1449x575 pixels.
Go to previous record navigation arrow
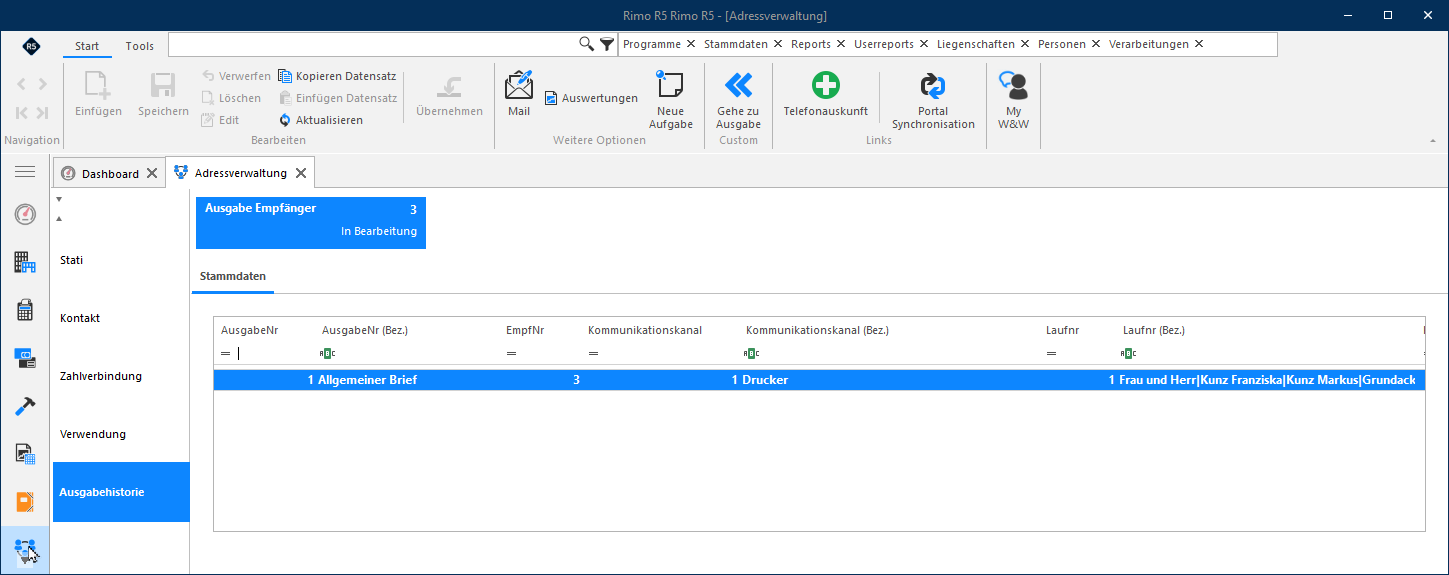[22, 84]
